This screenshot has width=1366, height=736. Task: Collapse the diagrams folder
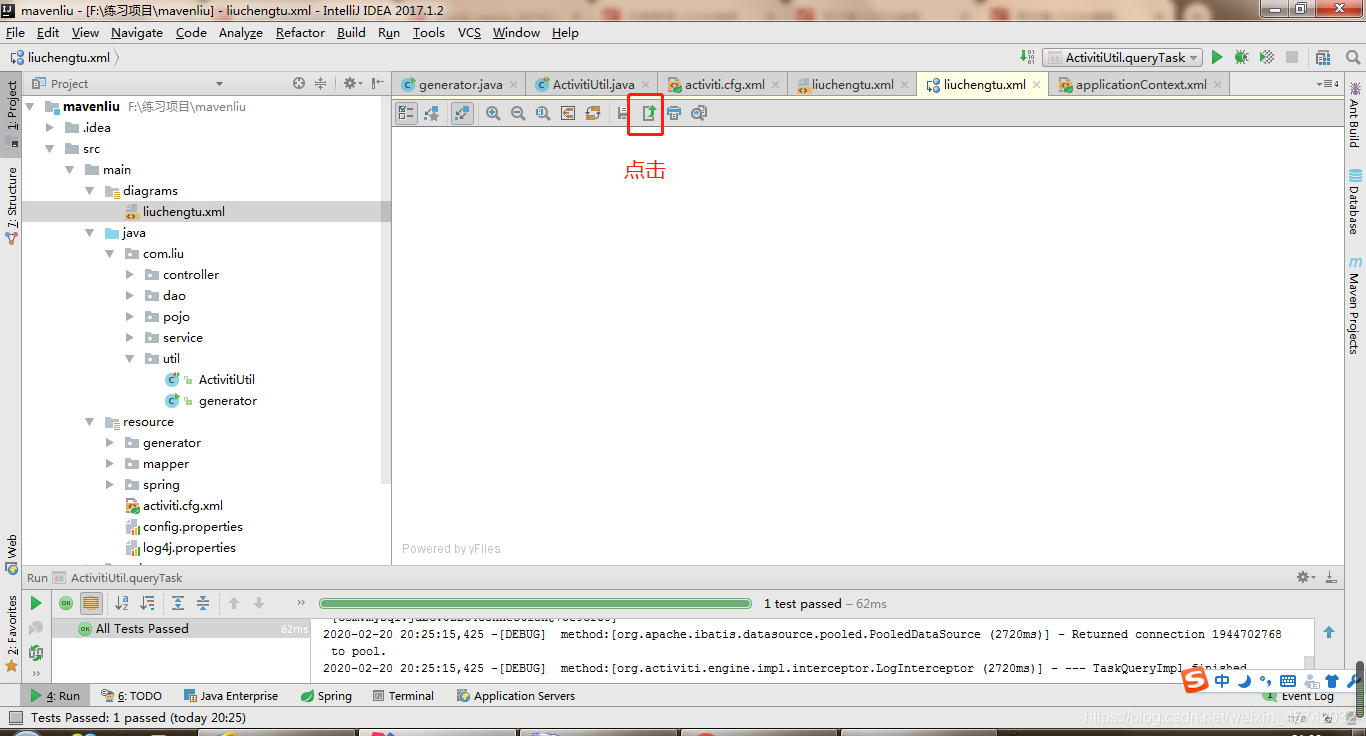90,190
